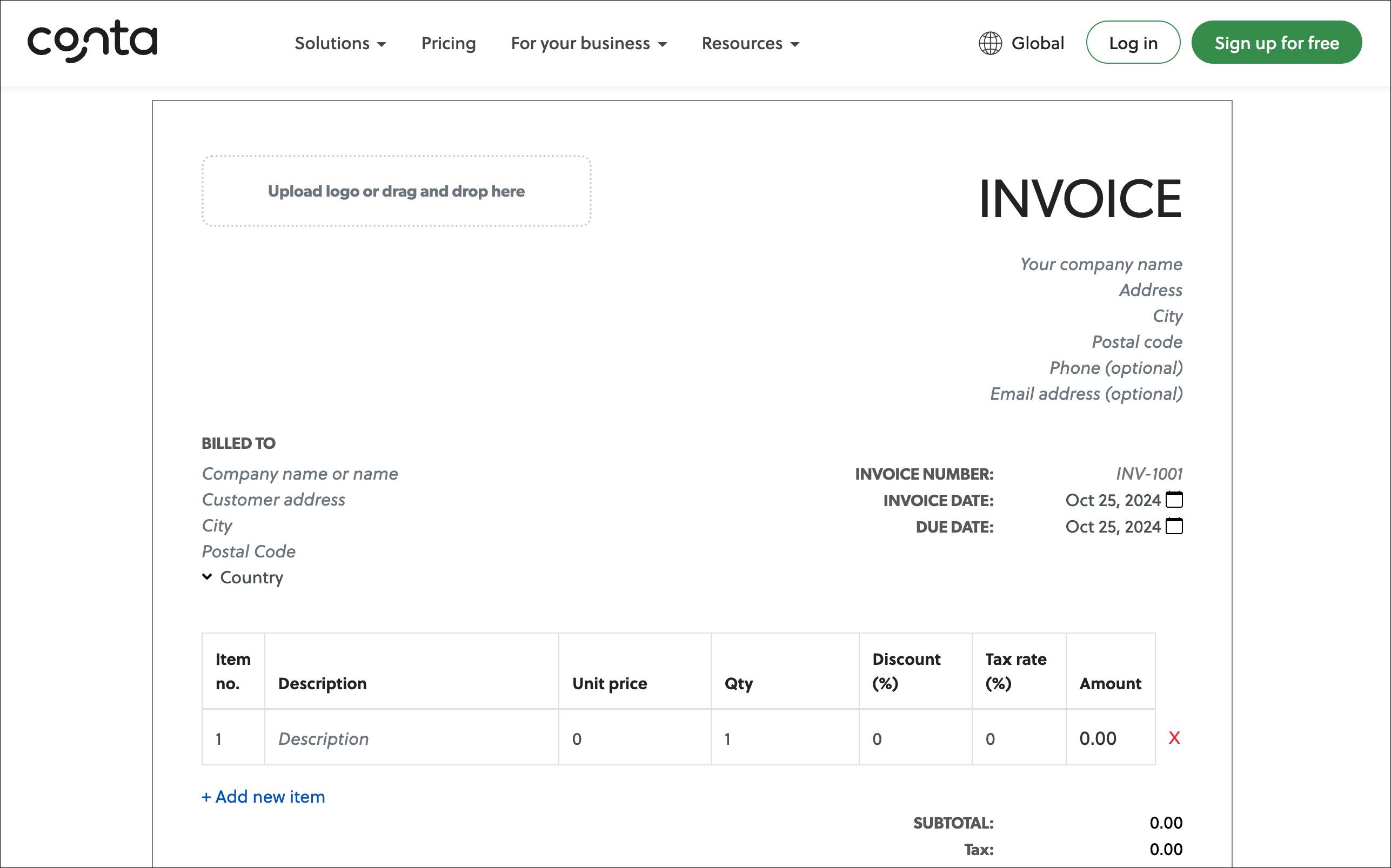Click the invoice number INV-1001 field
Screen dimensions: 1391x868
click(1149, 474)
